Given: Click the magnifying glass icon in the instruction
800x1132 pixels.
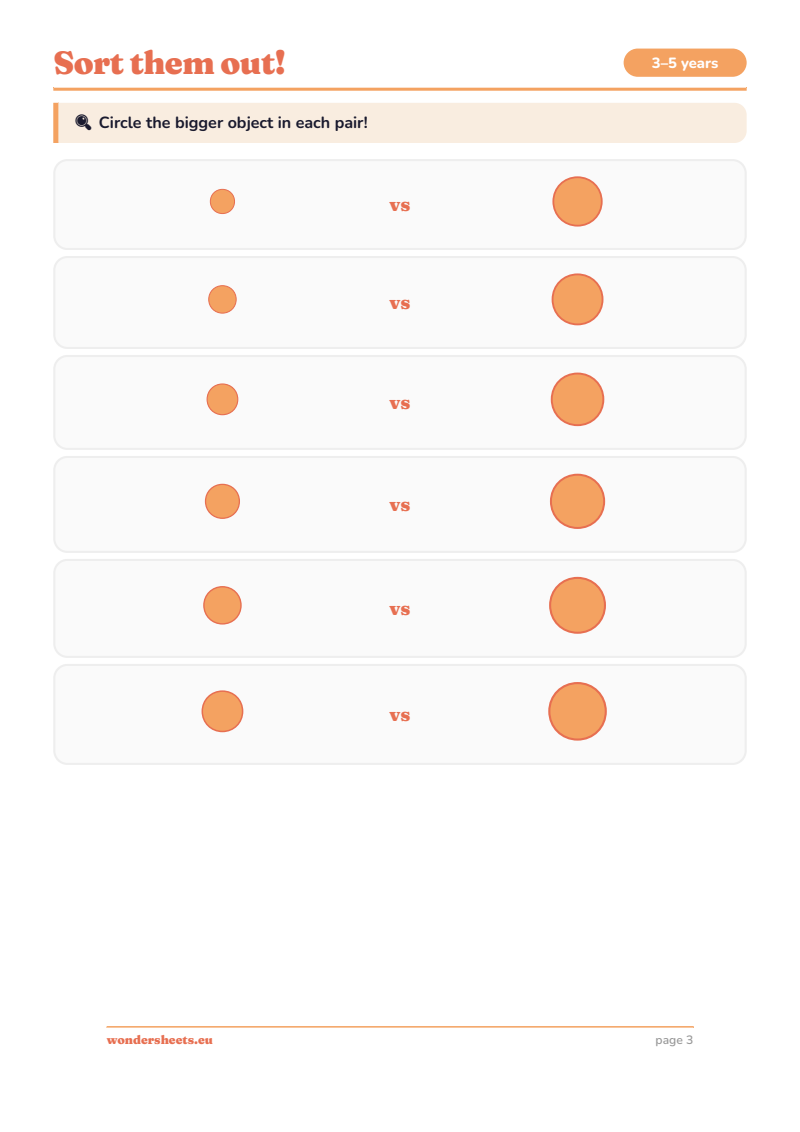Looking at the screenshot, I should tap(83, 122).
